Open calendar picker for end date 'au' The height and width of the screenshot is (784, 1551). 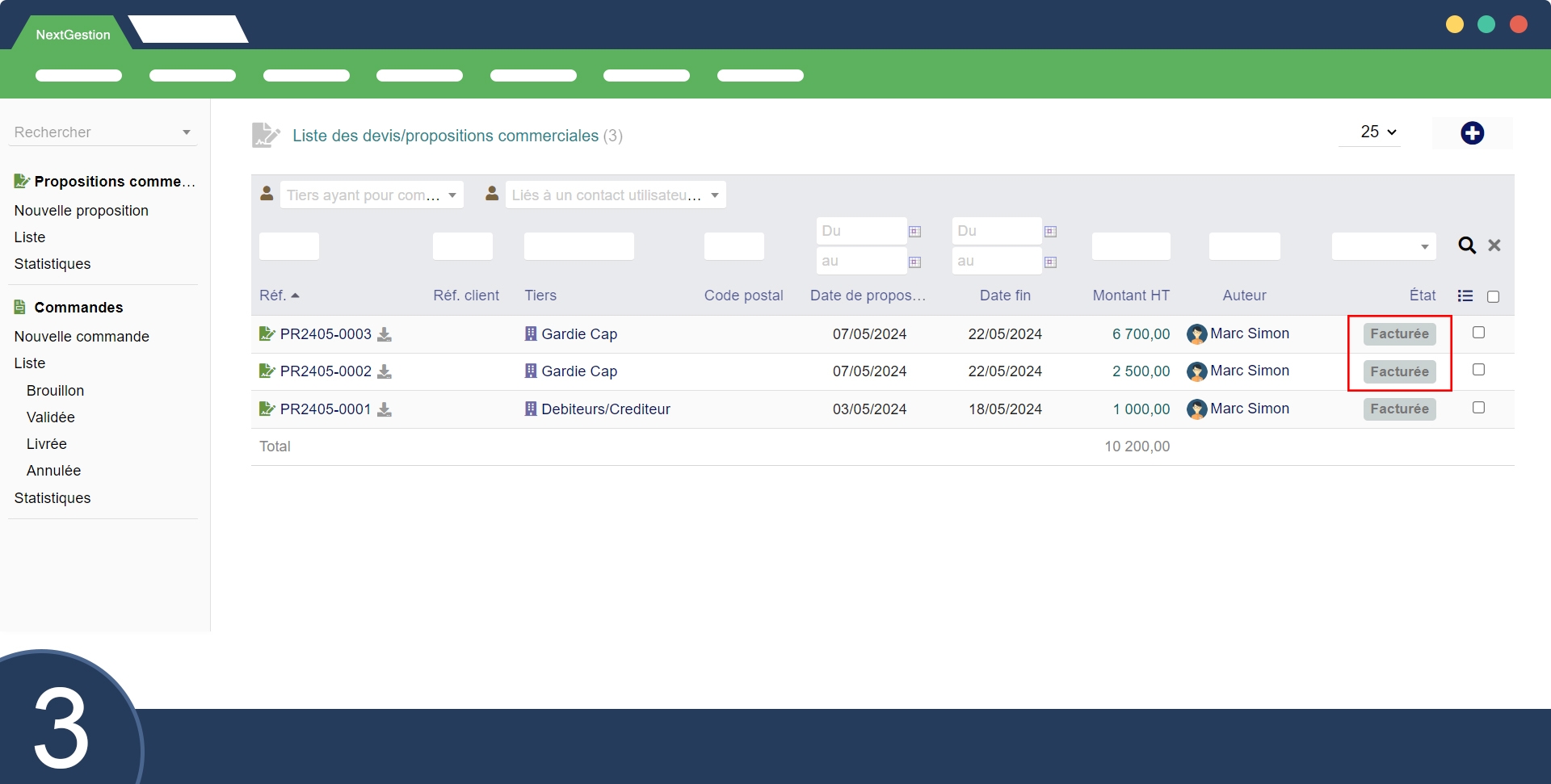[1050, 262]
